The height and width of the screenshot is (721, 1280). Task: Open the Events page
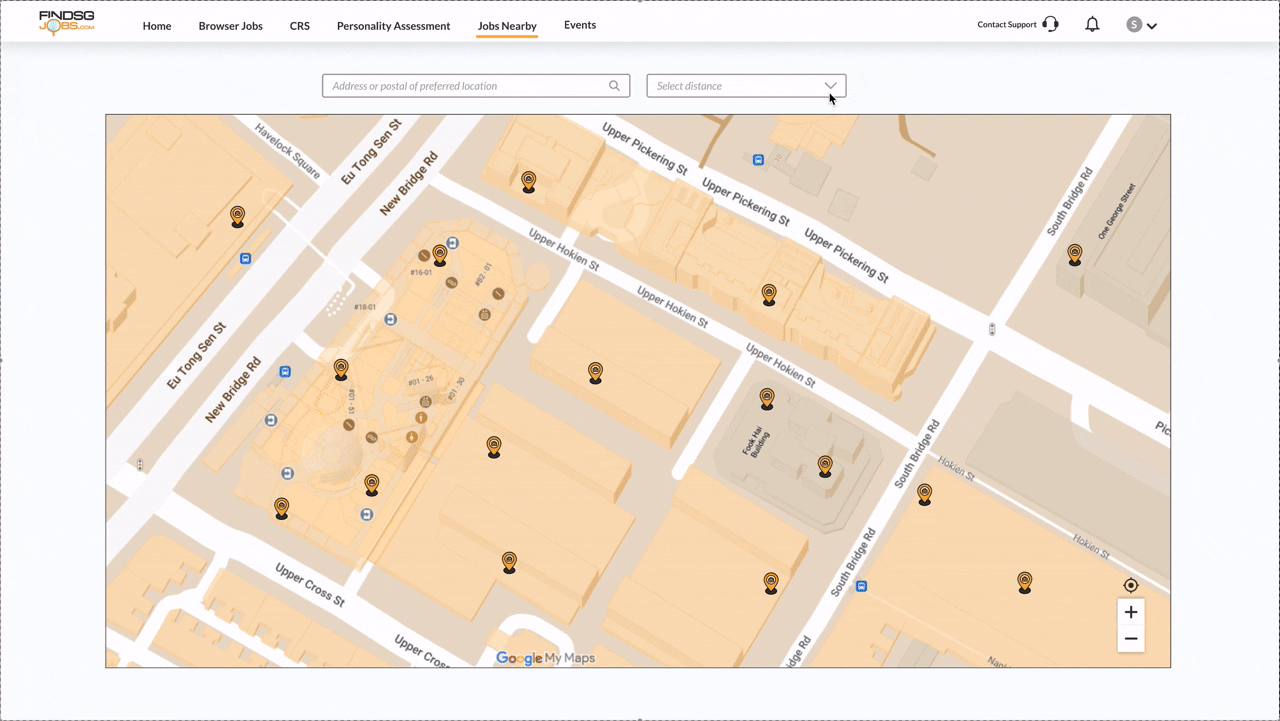point(580,25)
